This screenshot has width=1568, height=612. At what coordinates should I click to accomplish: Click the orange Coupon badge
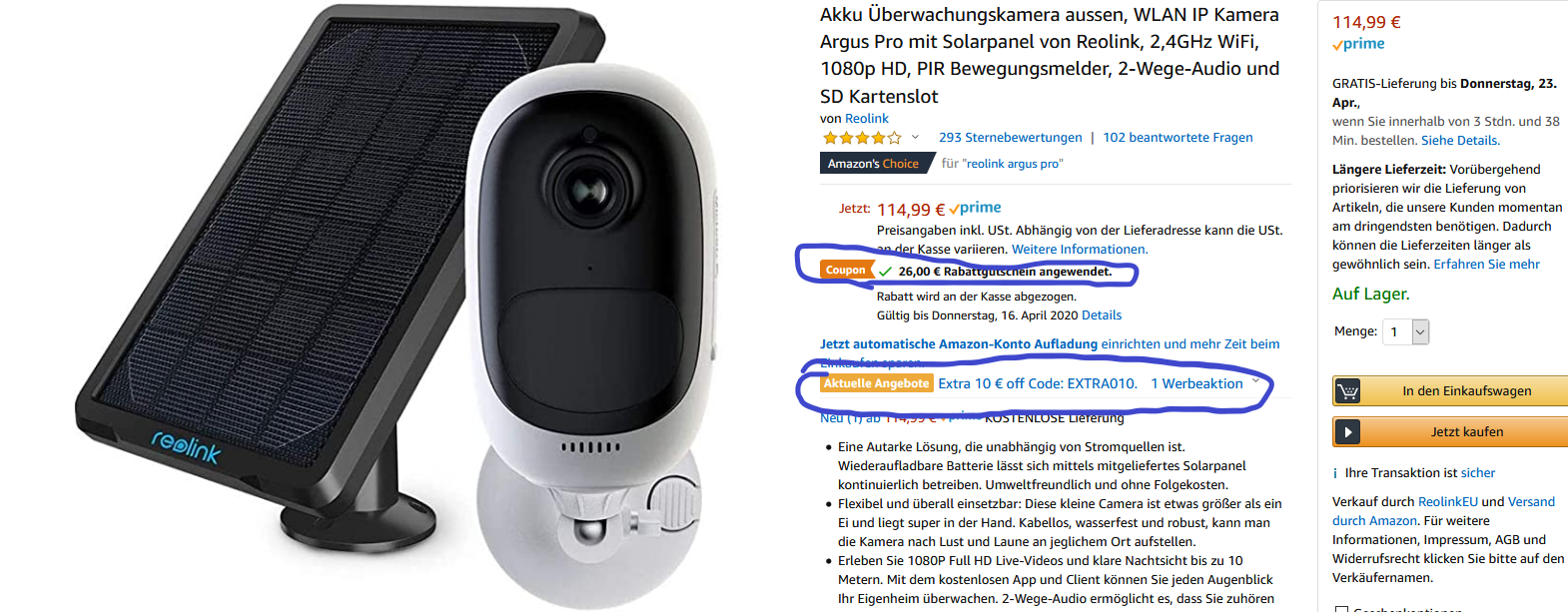tap(845, 270)
